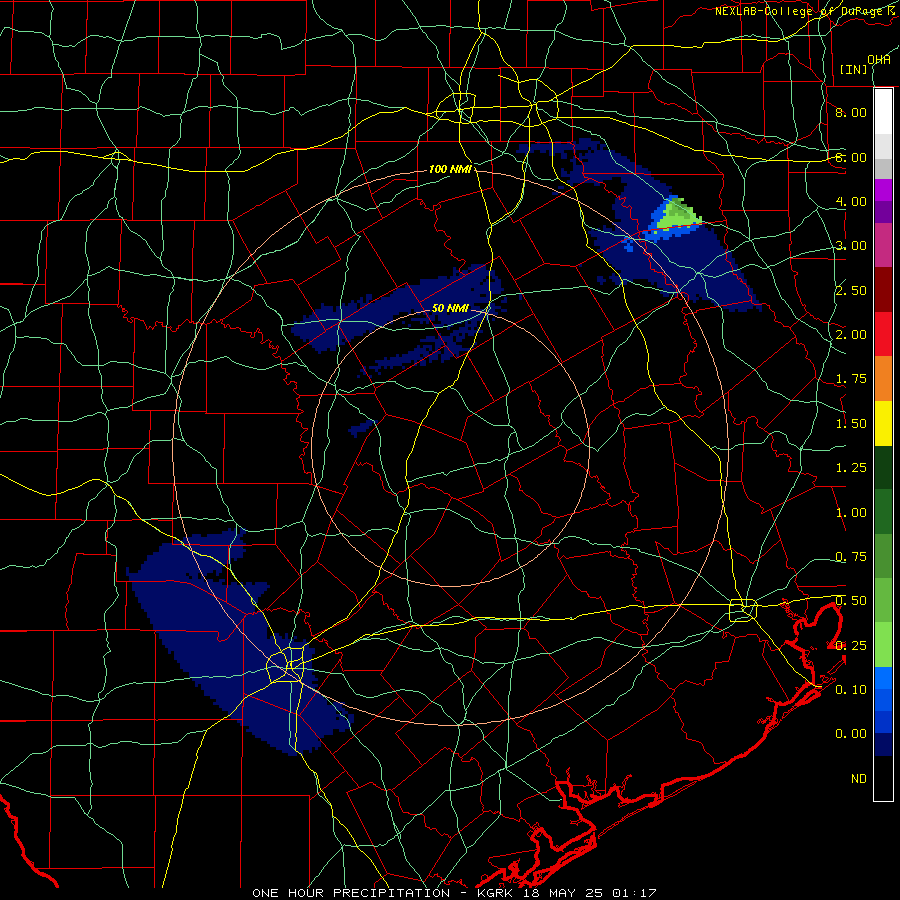Click the light green swatch beside 0.25
This screenshot has height=900, width=900.
[883, 645]
